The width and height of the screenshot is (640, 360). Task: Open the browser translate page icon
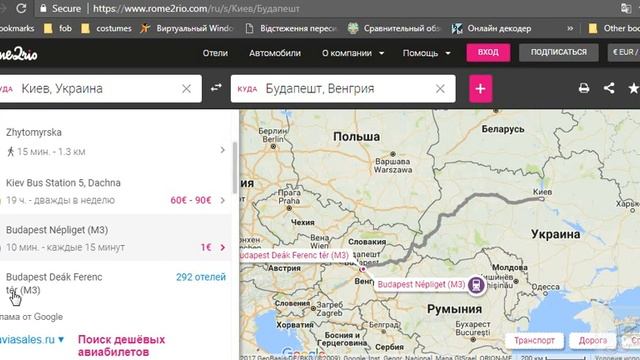[x=626, y=8]
